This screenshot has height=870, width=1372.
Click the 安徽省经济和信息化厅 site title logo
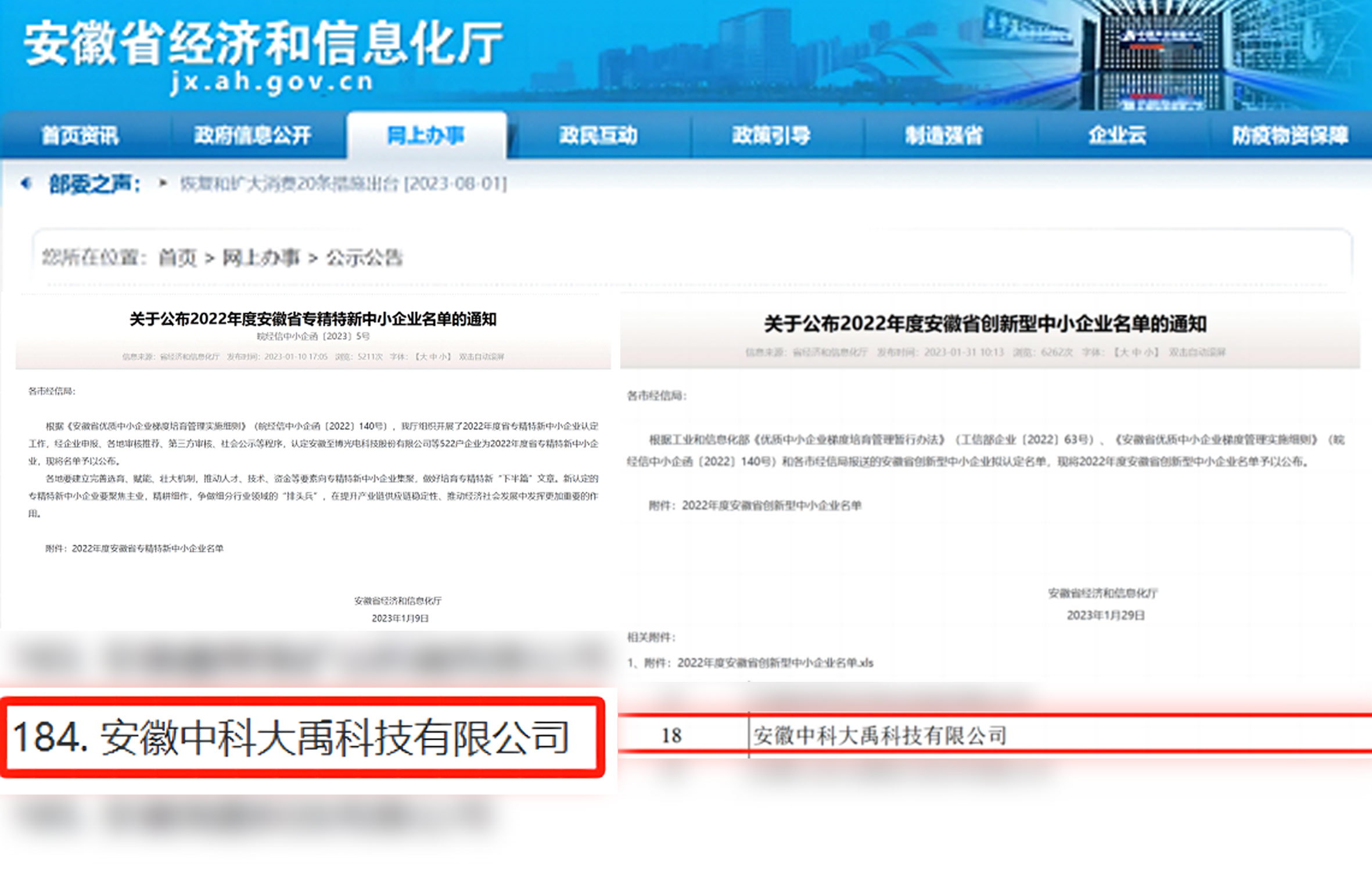click(x=263, y=44)
